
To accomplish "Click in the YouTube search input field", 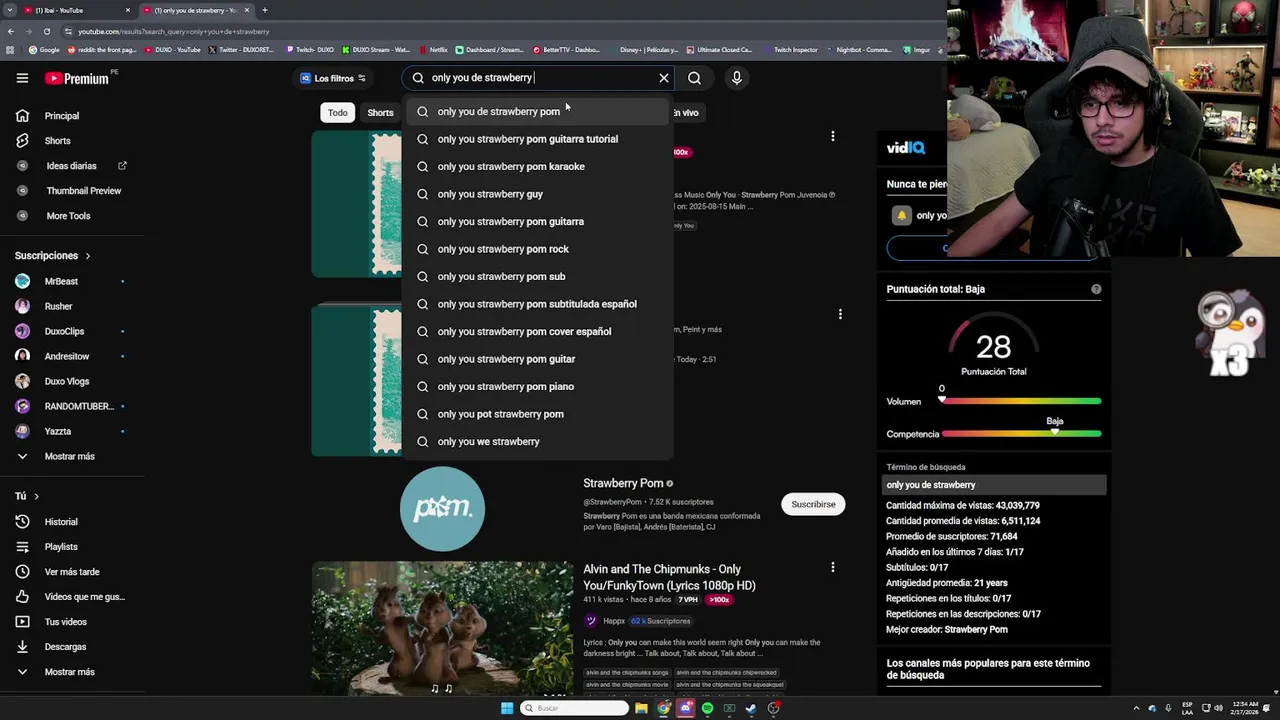I will point(540,78).
